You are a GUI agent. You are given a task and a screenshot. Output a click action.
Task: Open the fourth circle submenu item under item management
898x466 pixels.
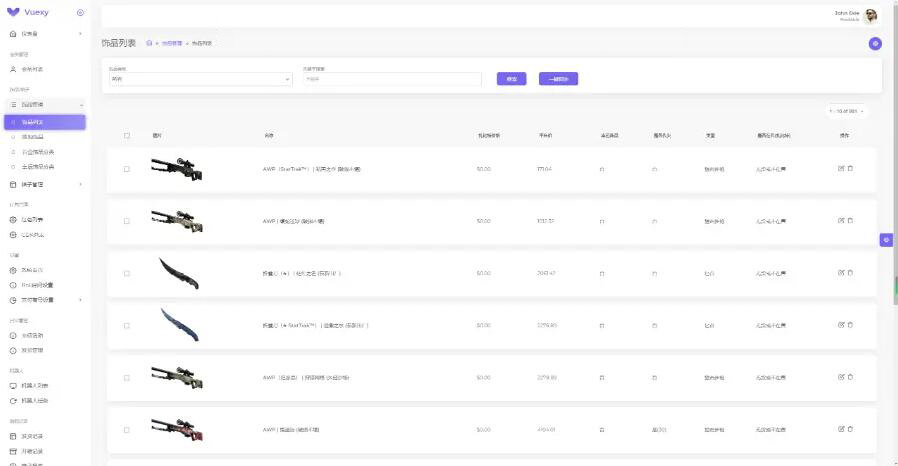[45, 167]
